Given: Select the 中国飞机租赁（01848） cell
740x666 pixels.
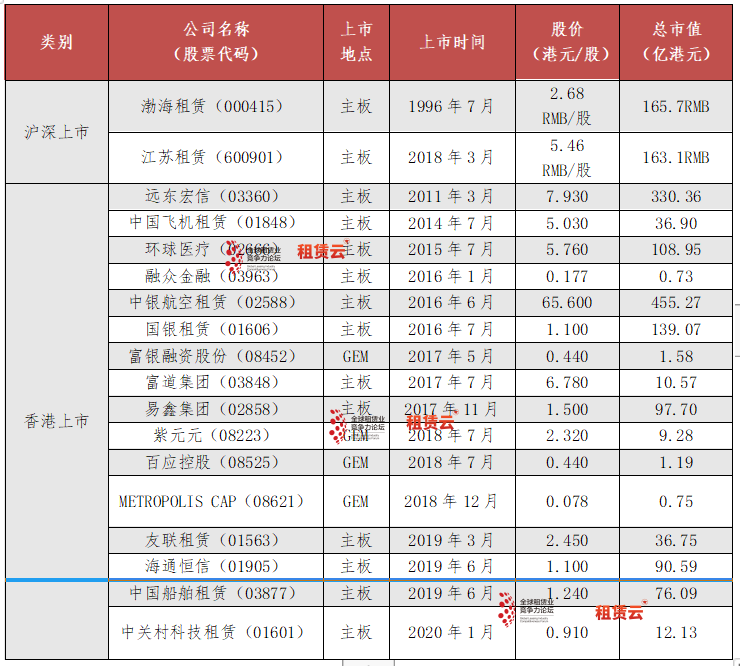Looking at the screenshot, I should tap(216, 223).
